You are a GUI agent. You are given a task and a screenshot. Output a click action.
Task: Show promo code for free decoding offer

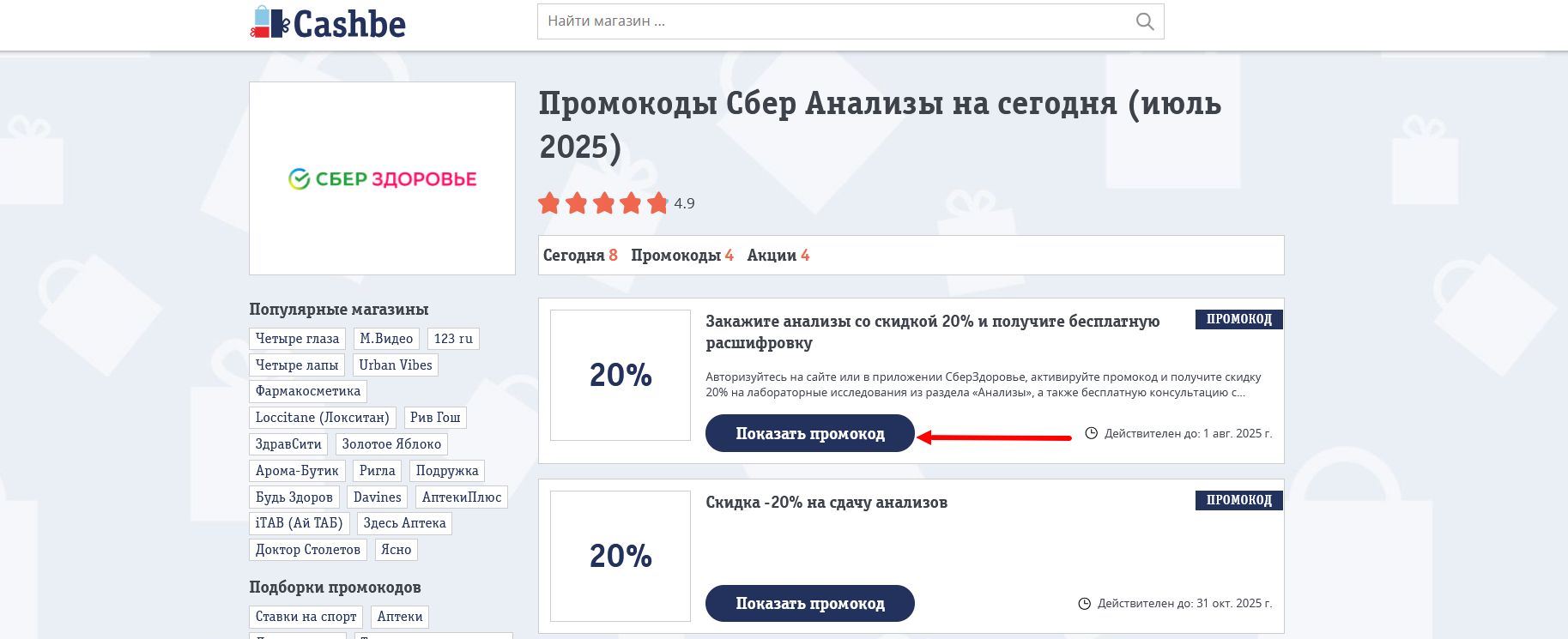click(x=810, y=433)
